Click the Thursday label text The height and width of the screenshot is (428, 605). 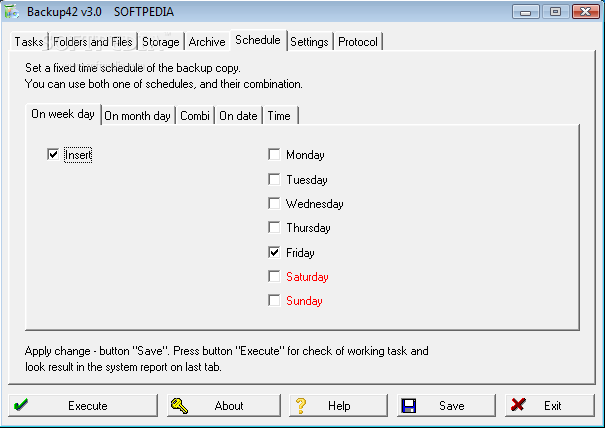(x=308, y=228)
